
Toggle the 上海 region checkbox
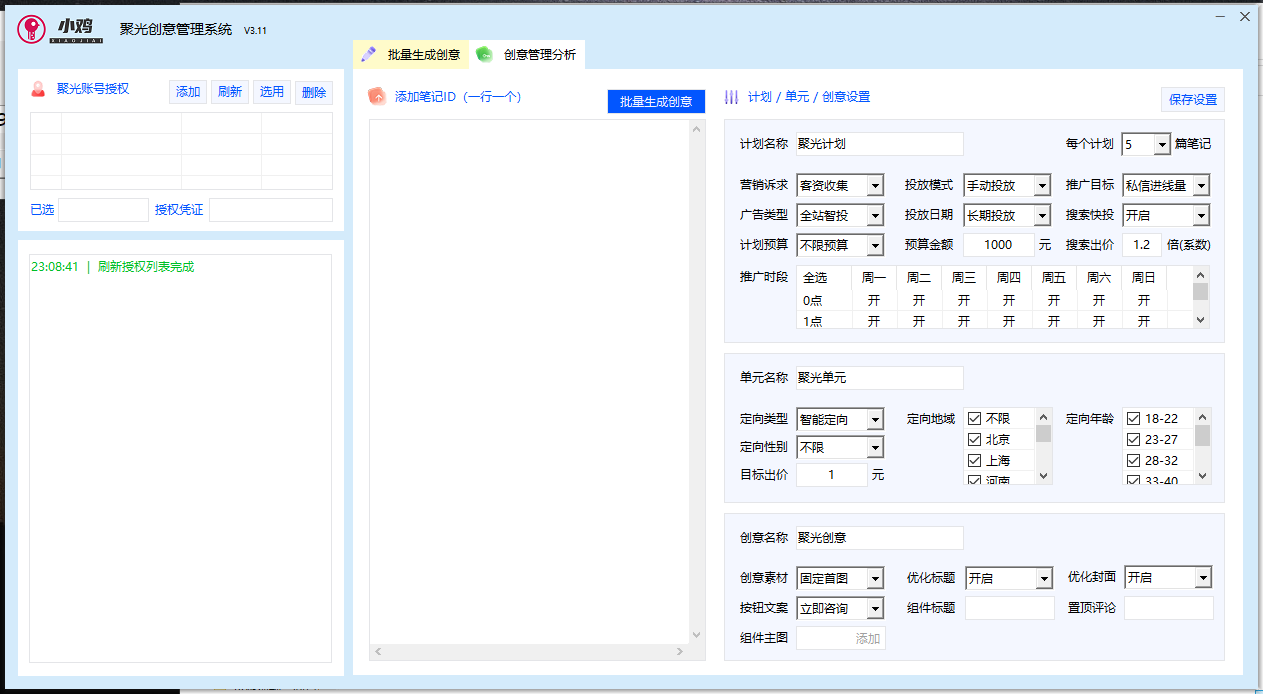click(974, 460)
